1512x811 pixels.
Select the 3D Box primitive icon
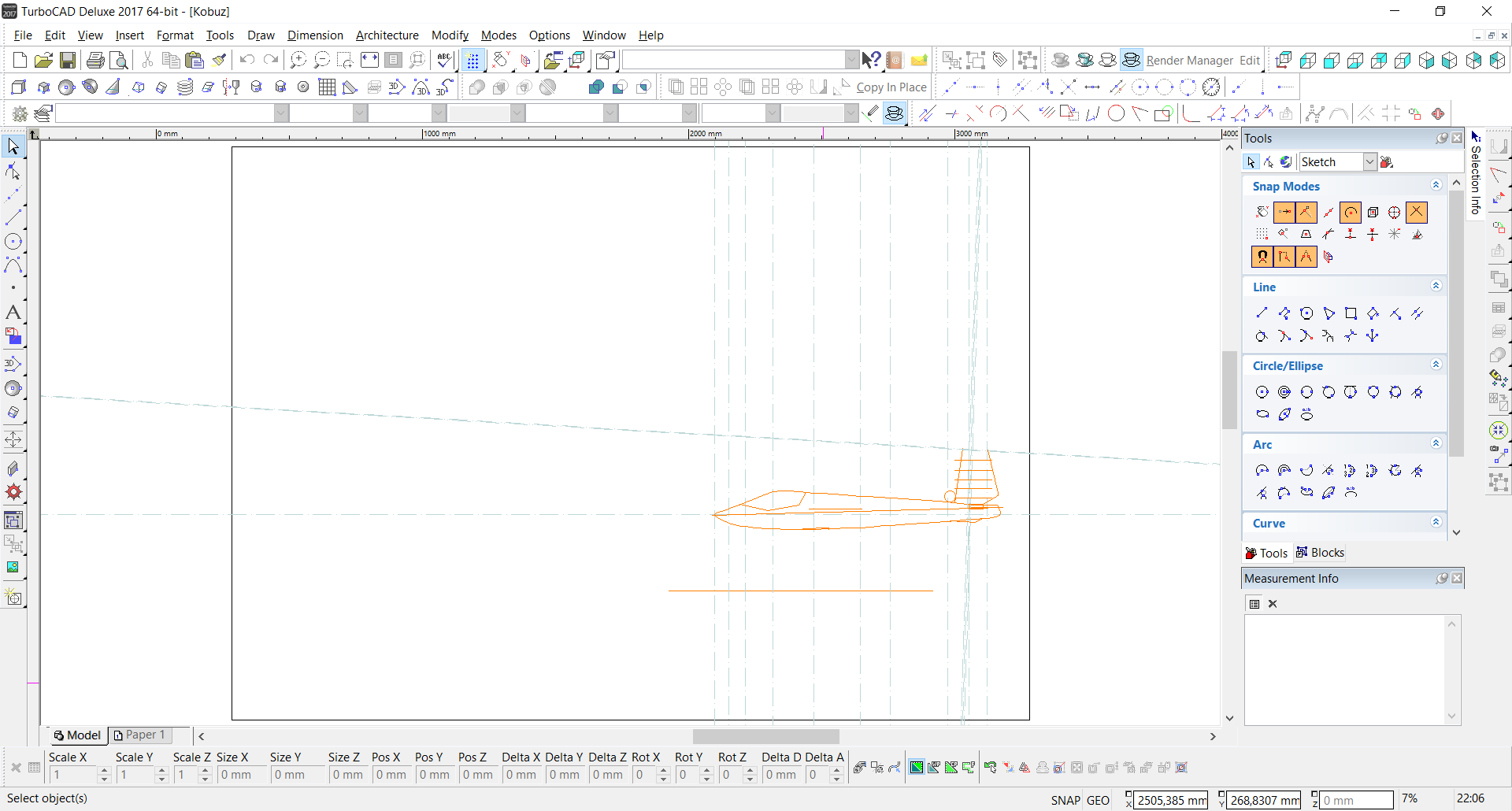point(19,87)
